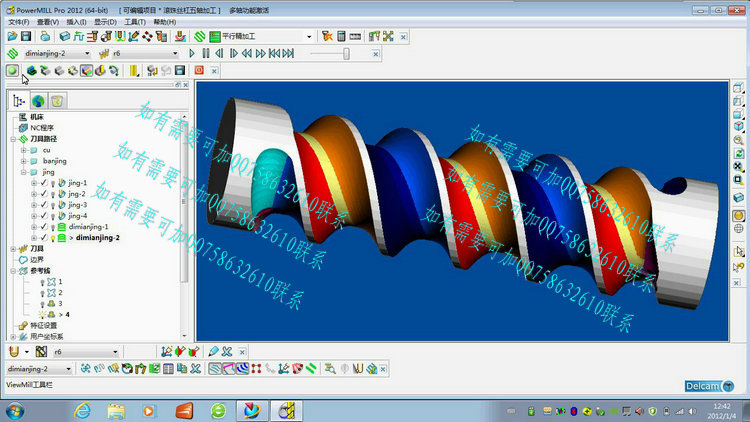The width and height of the screenshot is (750, 422).
Task: Open the 工具(T) menu
Action: tap(135, 22)
